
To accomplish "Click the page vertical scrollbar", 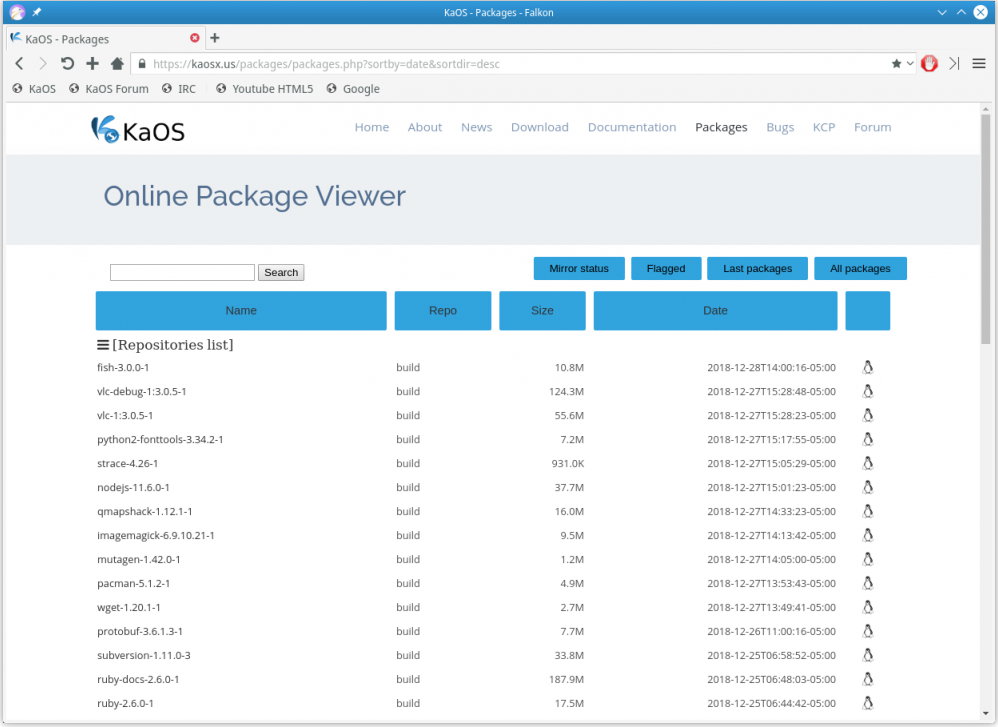I will click(x=986, y=229).
